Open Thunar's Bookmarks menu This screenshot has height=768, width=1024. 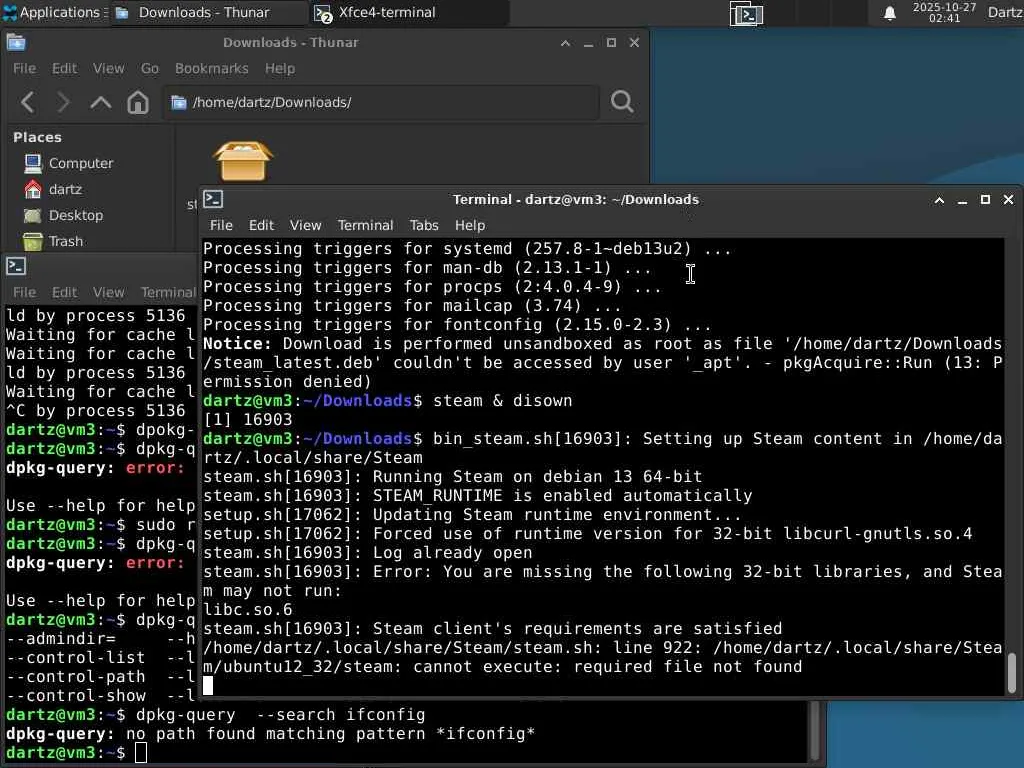click(212, 69)
